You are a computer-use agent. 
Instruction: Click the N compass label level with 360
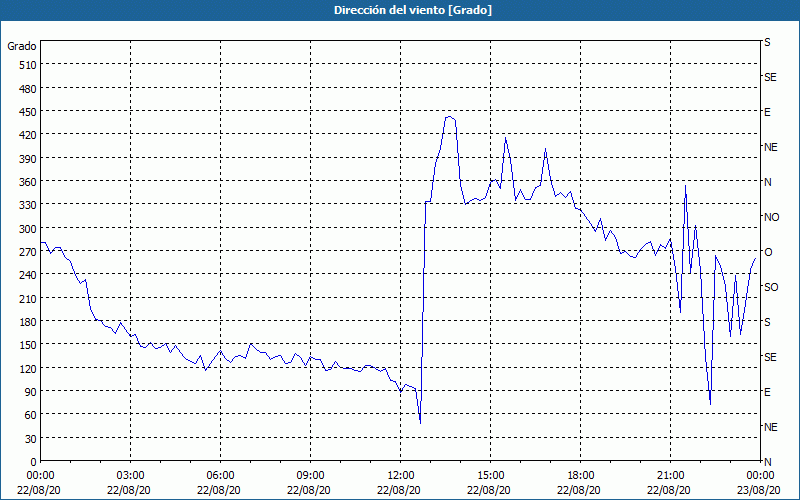point(767,182)
